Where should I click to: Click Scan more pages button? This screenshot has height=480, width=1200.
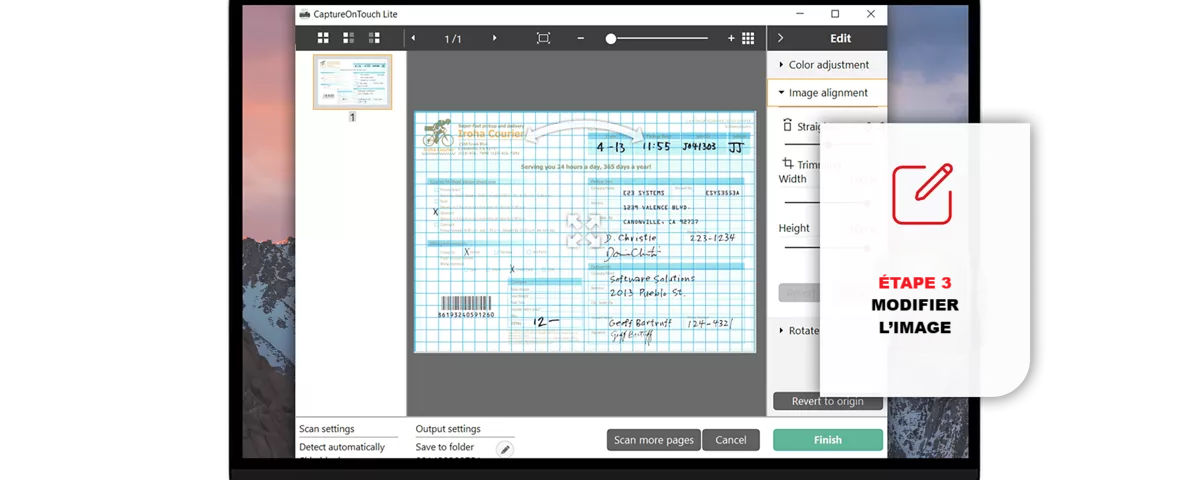[654, 440]
